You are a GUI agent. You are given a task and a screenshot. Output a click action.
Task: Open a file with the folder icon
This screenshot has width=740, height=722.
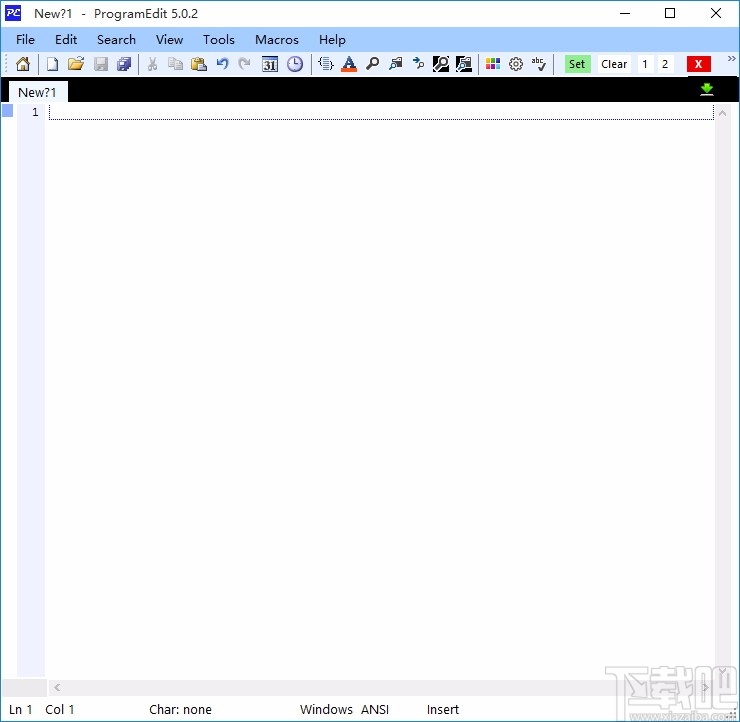[x=76, y=64]
